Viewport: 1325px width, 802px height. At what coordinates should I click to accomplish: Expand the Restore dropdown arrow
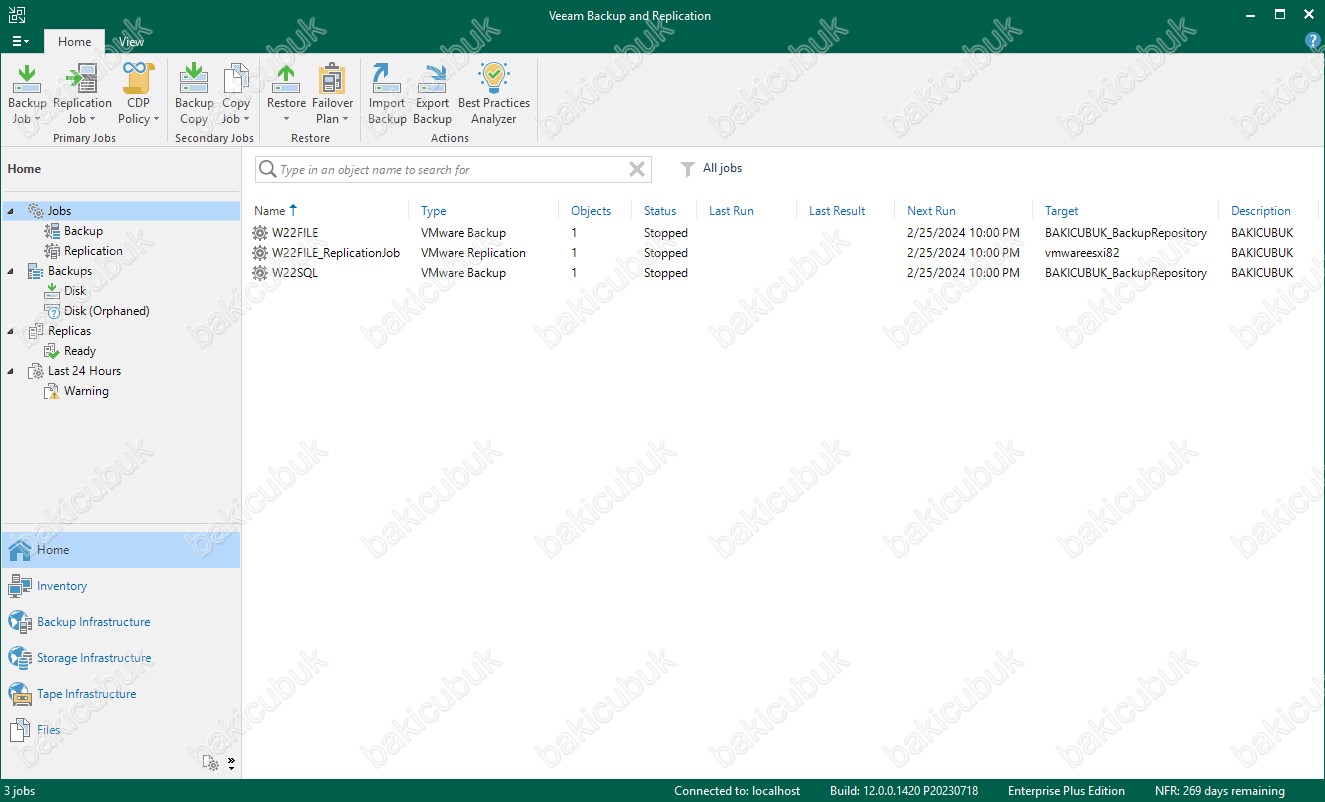click(x=286, y=119)
